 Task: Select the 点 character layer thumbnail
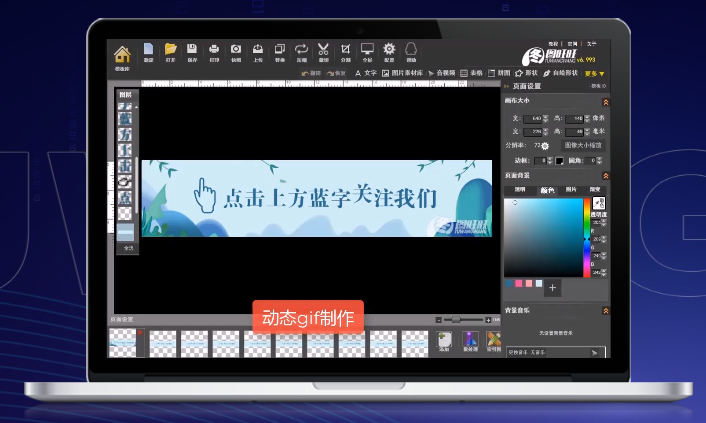pos(125,197)
